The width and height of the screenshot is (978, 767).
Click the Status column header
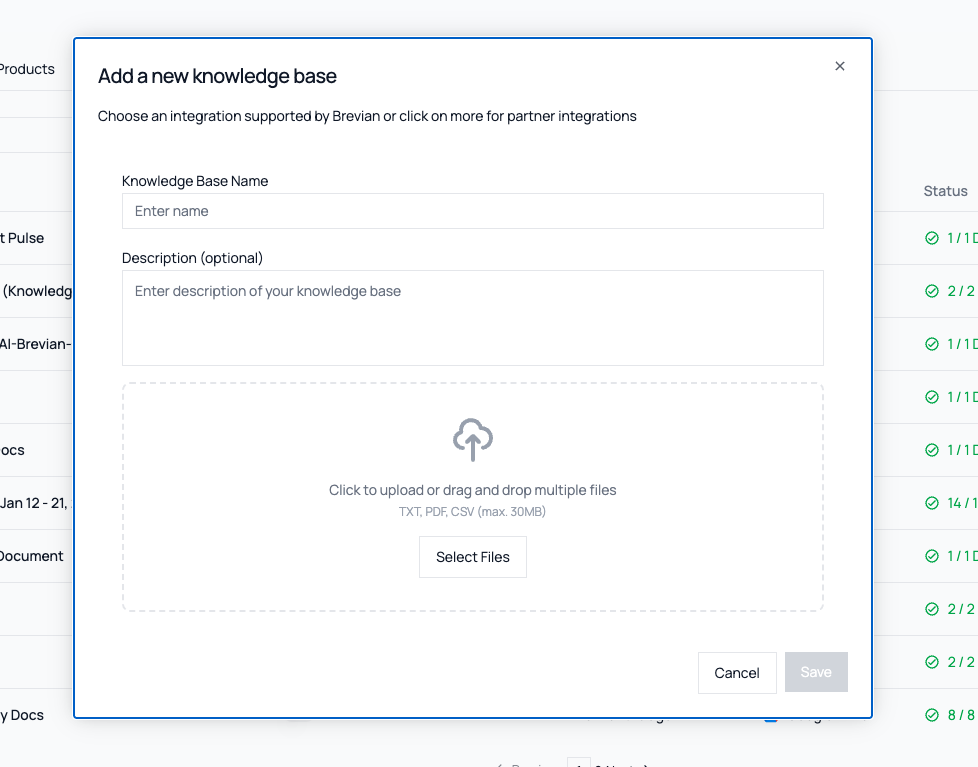(x=945, y=190)
